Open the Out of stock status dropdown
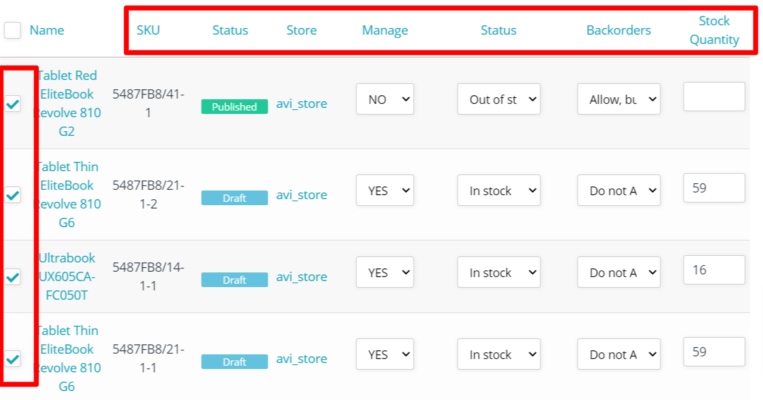Viewport: 763px width, 400px height. (499, 99)
